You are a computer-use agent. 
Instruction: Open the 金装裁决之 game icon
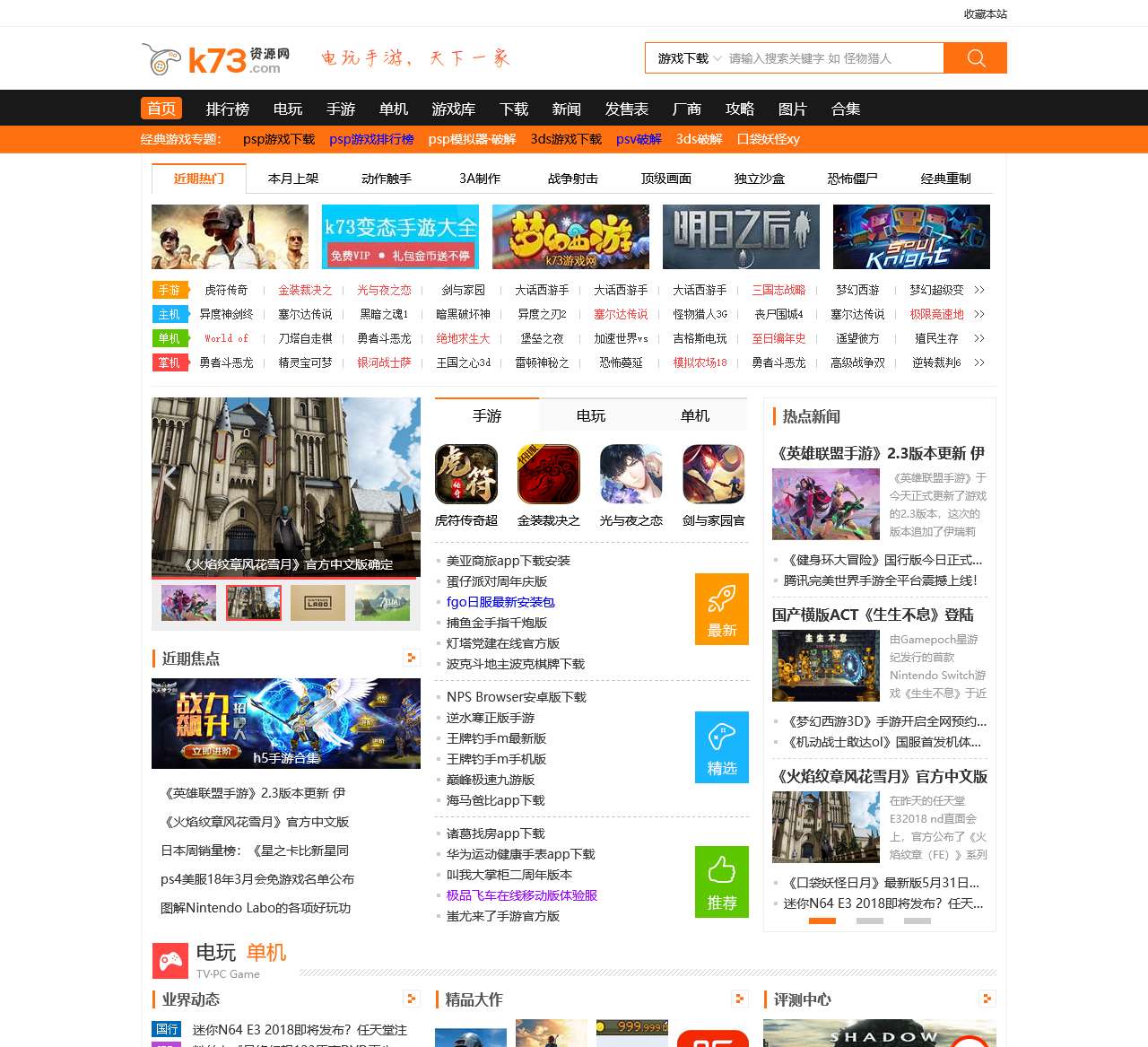(x=549, y=475)
